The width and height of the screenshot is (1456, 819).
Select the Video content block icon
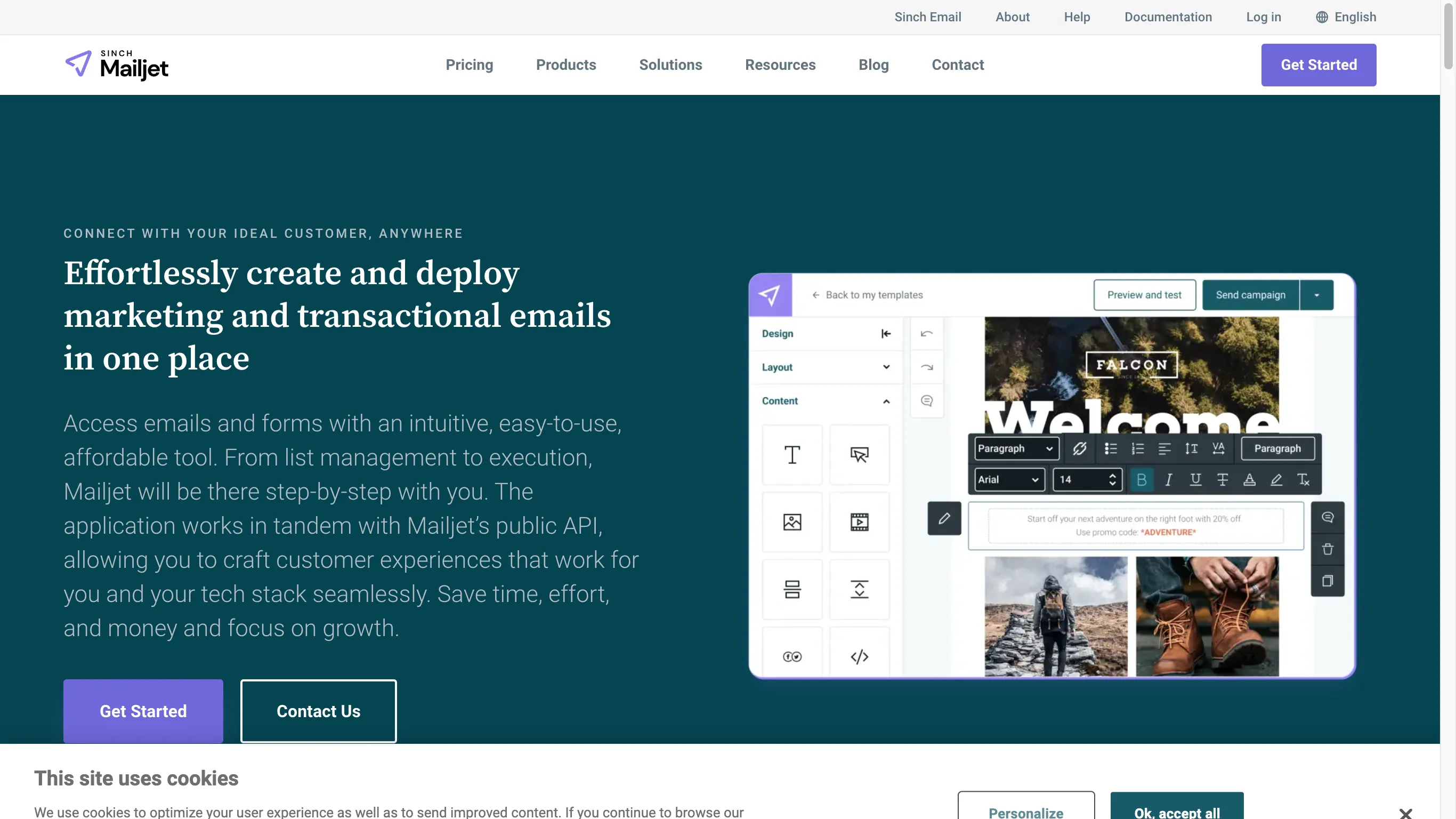(860, 522)
